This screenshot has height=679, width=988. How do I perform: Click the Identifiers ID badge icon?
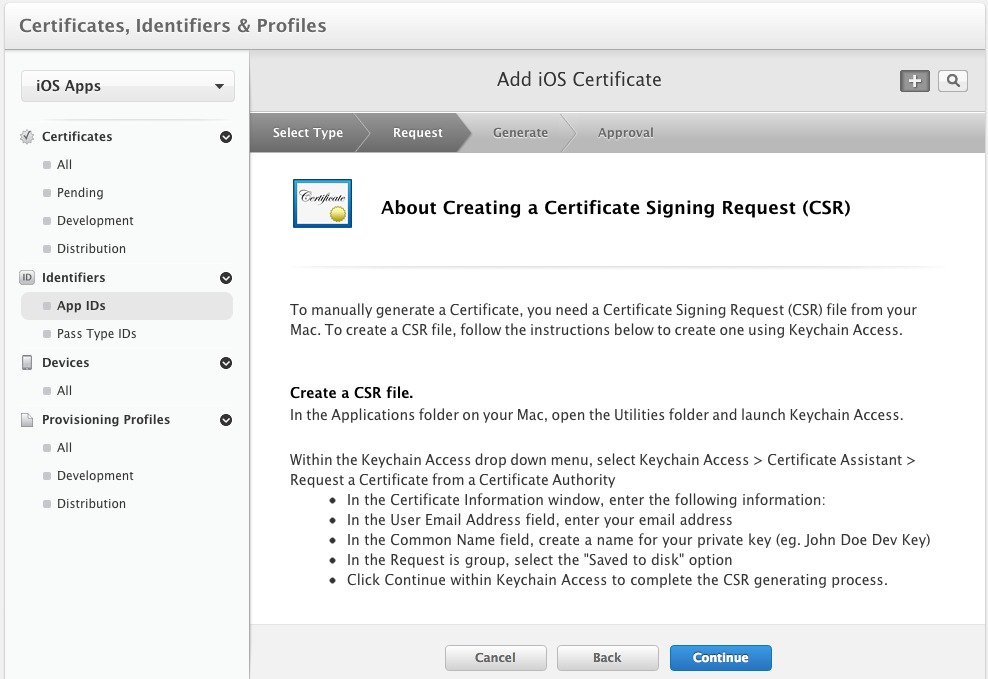pos(27,278)
